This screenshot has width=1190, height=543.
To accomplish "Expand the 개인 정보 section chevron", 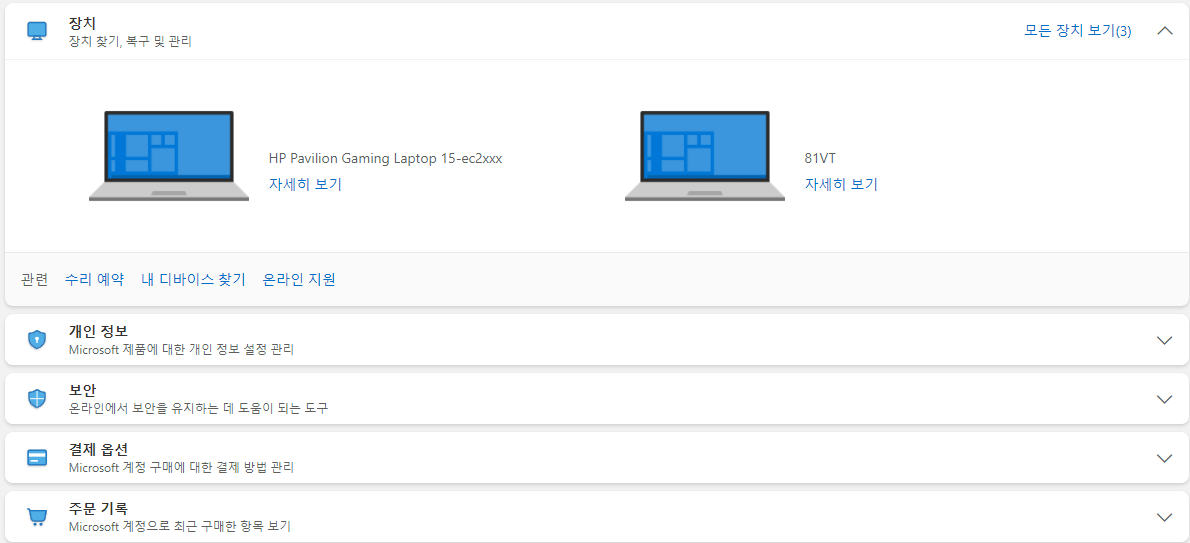I will pyautogui.click(x=1165, y=340).
